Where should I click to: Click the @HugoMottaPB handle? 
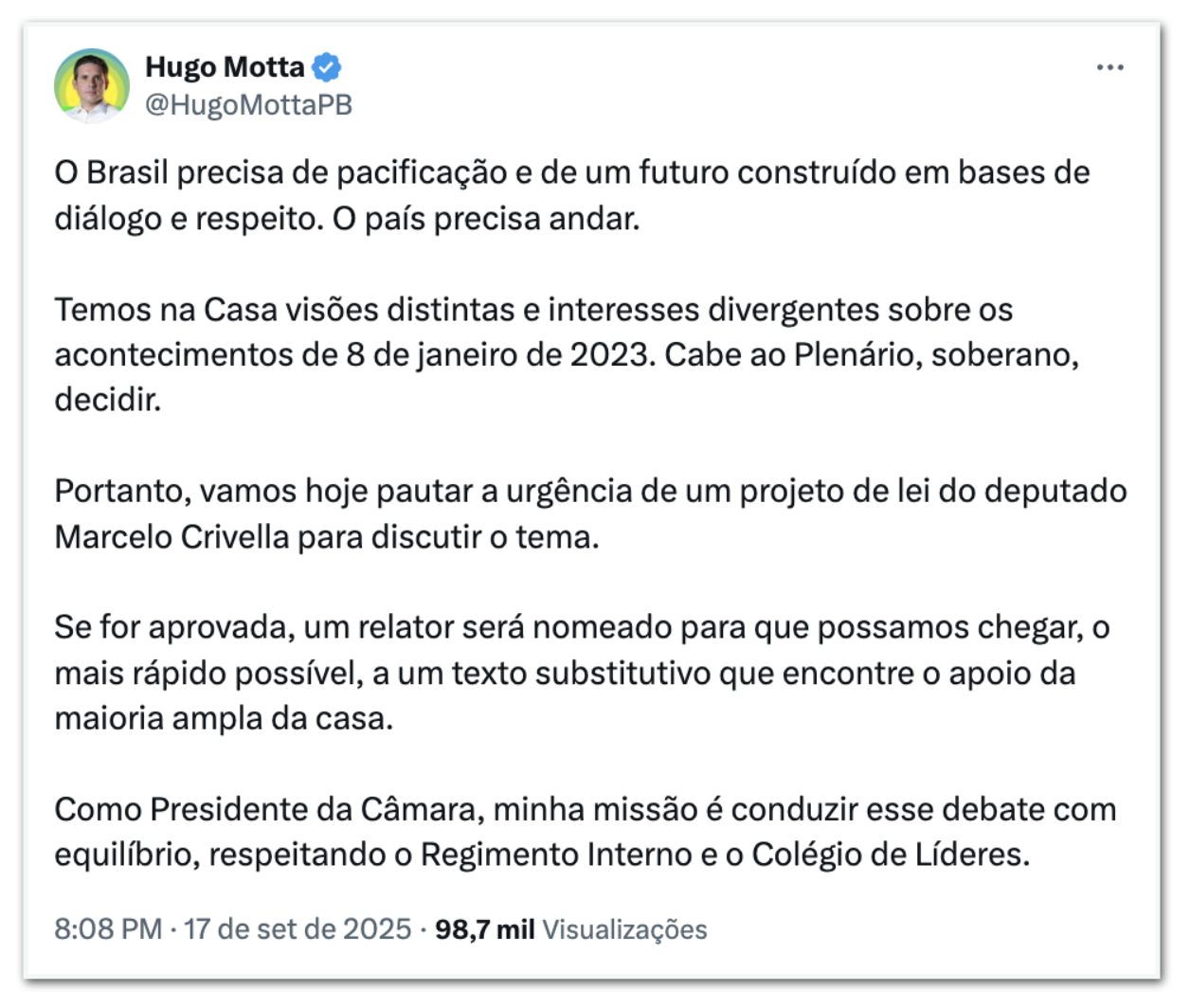[248, 104]
